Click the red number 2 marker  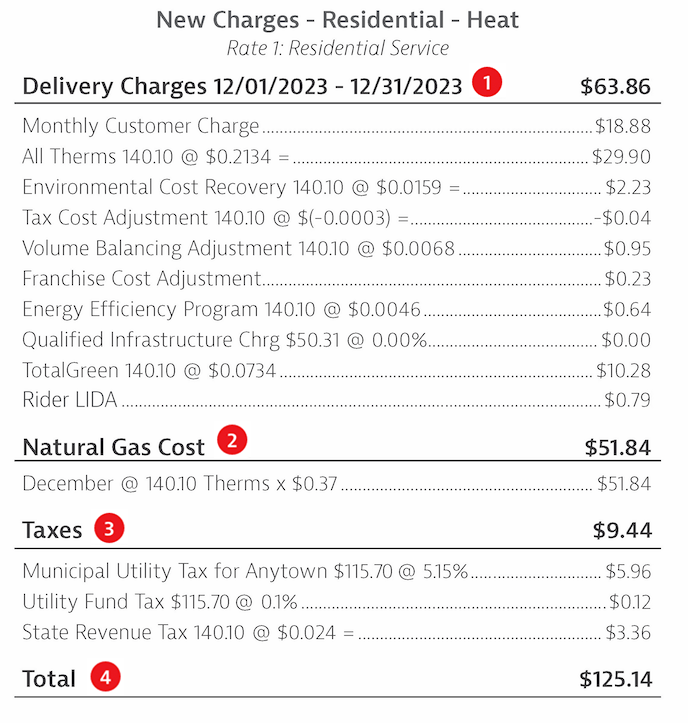point(232,440)
